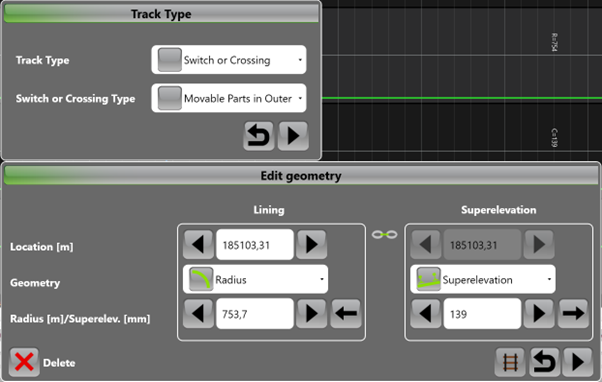This screenshot has width=602, height=382.
Task: Decrease the radius value 753,7
Action: pyautogui.click(x=198, y=314)
